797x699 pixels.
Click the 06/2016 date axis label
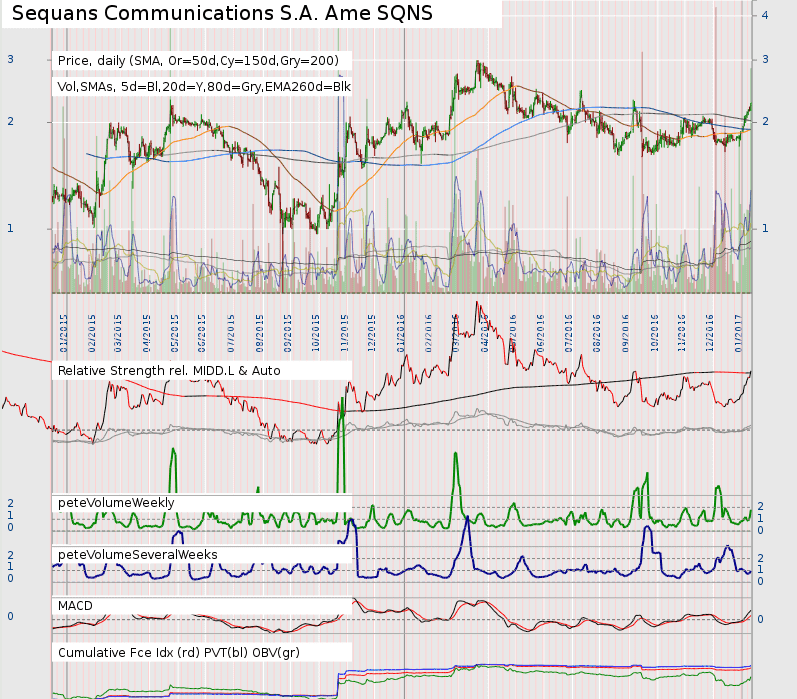click(x=540, y=333)
